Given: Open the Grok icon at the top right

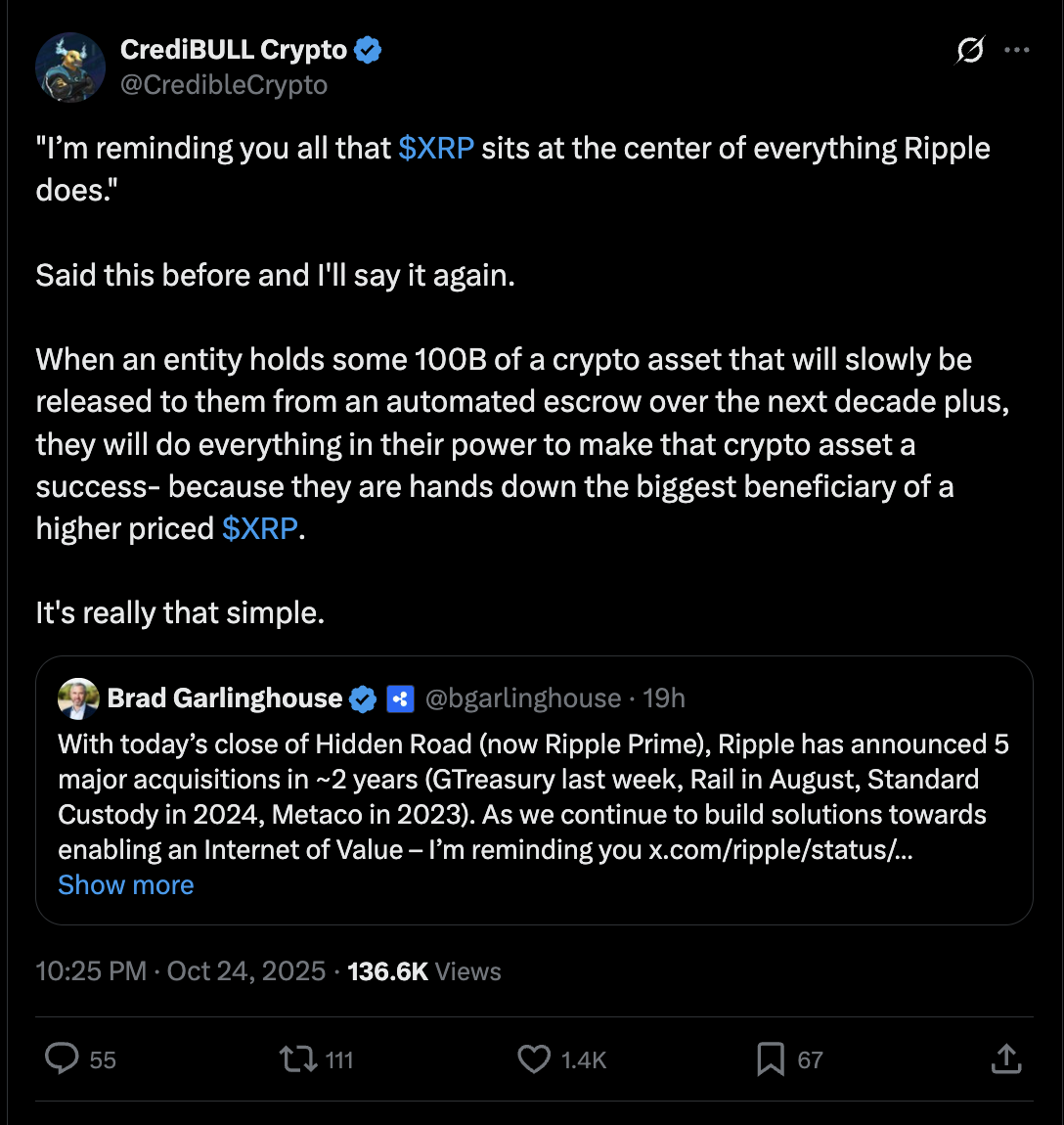Looking at the screenshot, I should [x=969, y=50].
